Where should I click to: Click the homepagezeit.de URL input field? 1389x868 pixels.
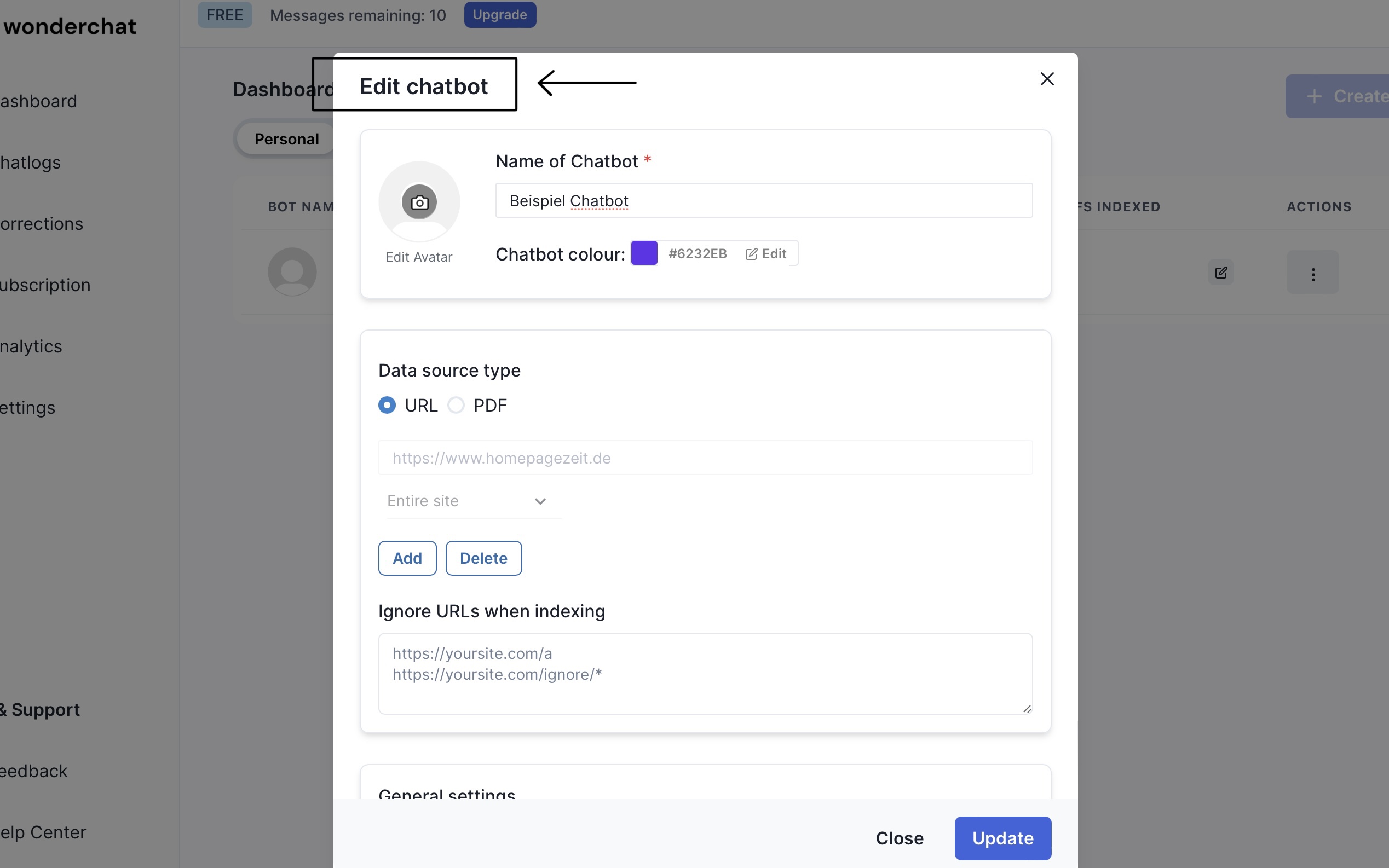(705, 458)
